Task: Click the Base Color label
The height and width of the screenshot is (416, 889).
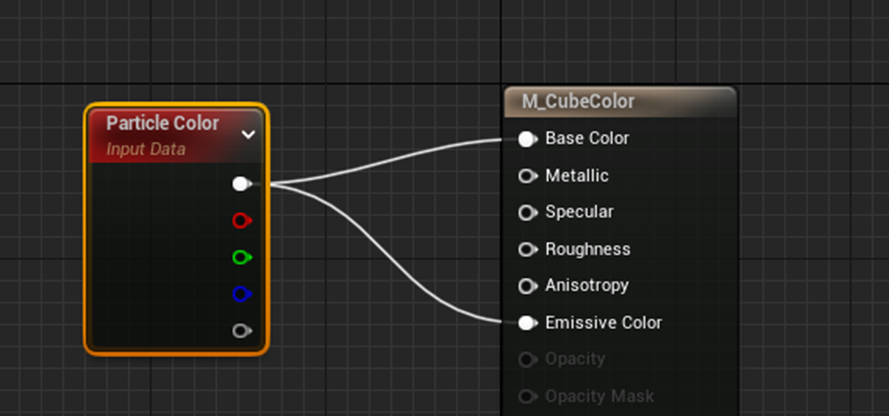Action: click(x=587, y=138)
